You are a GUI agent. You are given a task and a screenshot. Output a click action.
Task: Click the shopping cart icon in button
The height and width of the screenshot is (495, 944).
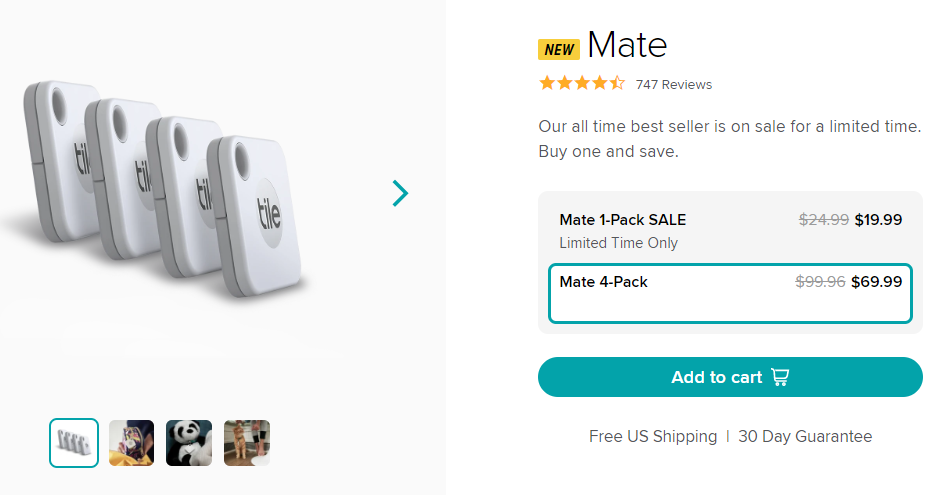coord(780,377)
